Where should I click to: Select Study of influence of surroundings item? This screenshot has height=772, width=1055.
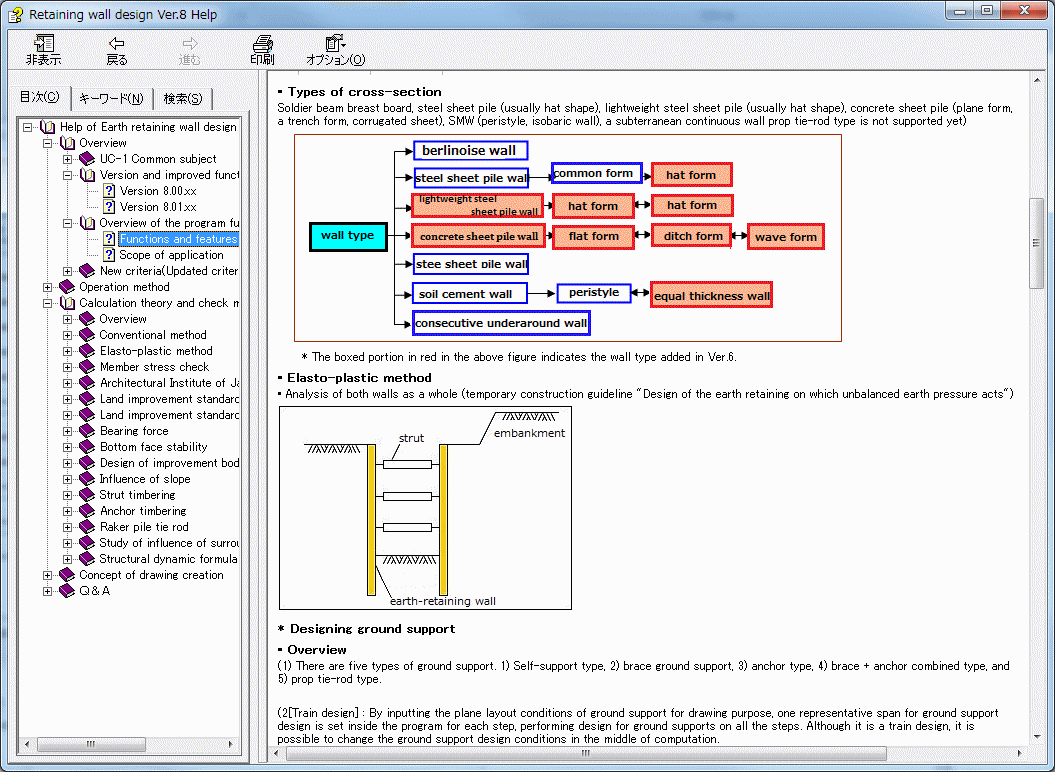[x=169, y=543]
